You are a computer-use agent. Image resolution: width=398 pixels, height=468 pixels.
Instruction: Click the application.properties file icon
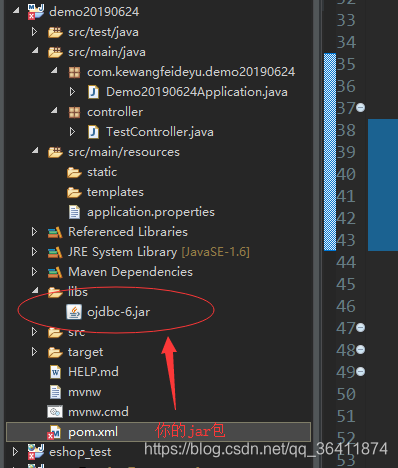(x=74, y=212)
